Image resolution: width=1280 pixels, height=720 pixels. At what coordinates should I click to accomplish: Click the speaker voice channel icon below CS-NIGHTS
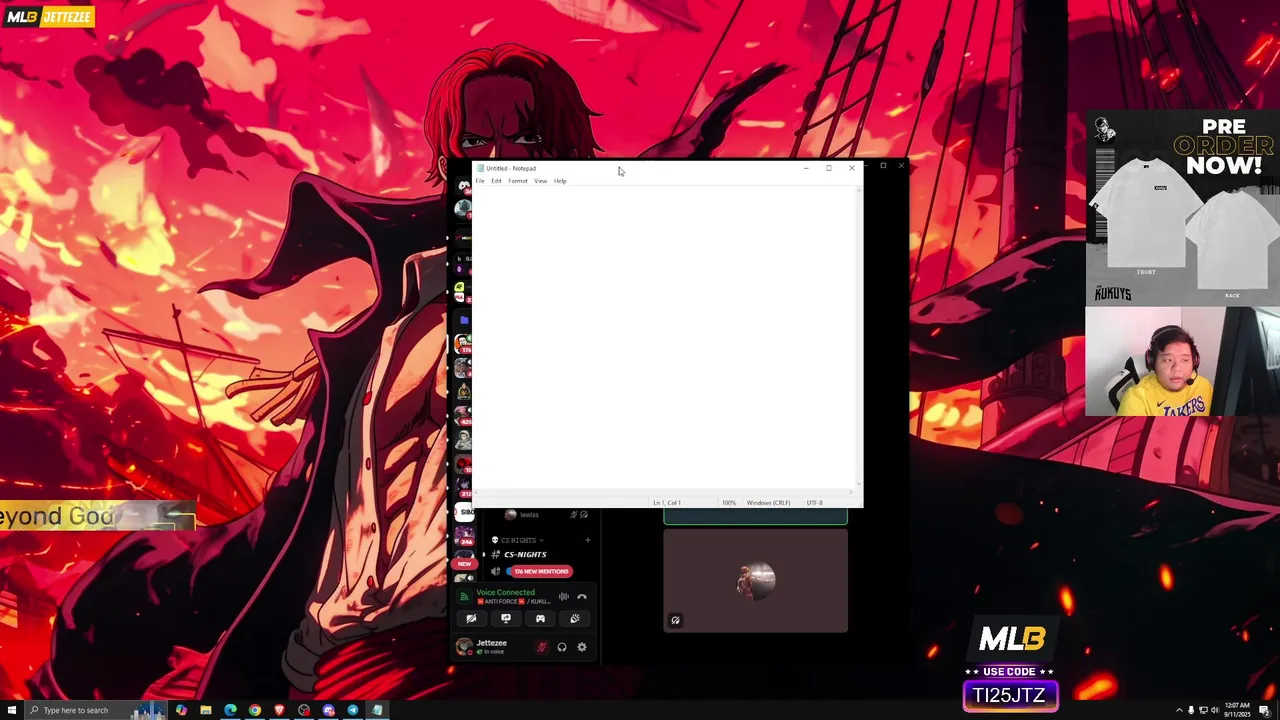point(495,571)
